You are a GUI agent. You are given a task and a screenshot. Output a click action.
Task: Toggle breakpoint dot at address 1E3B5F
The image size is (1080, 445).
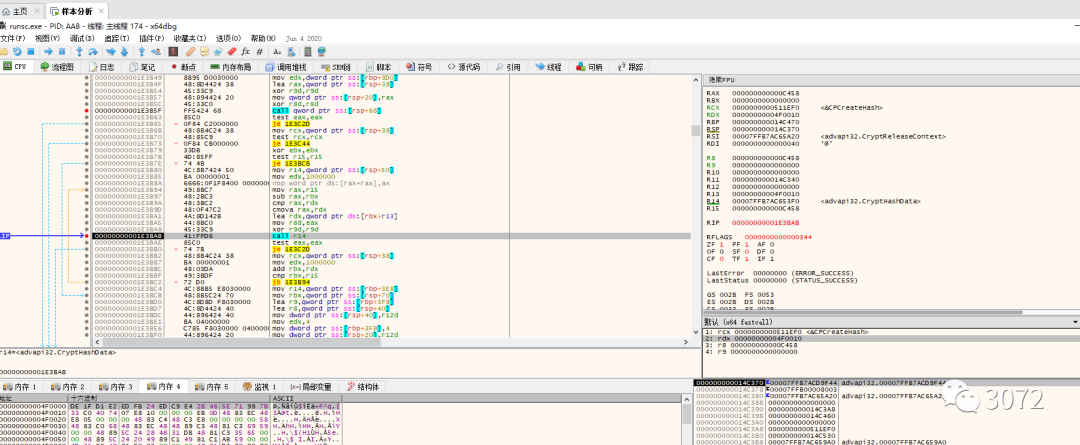pyautogui.click(x=87, y=110)
